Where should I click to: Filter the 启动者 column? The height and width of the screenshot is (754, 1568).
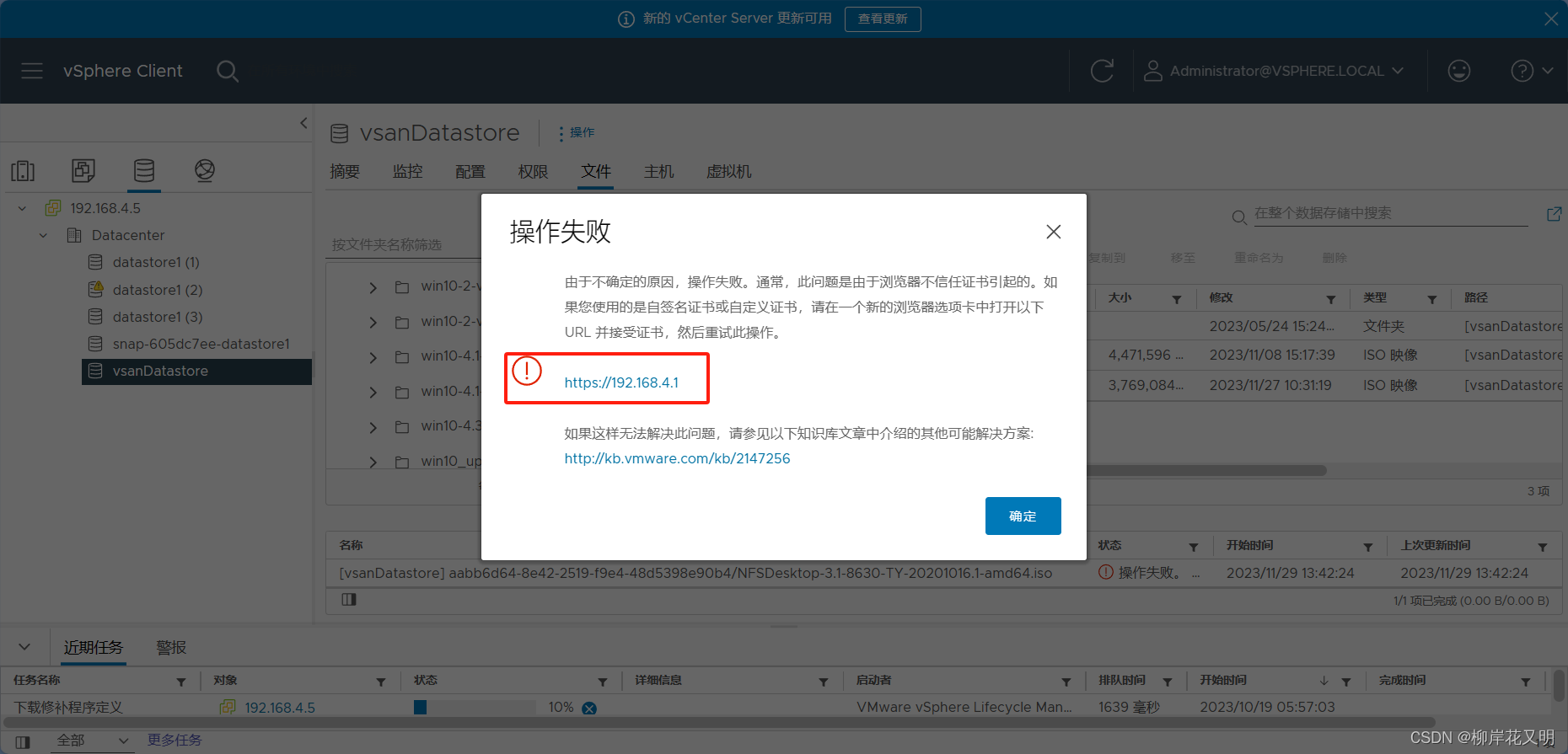[x=1066, y=682]
